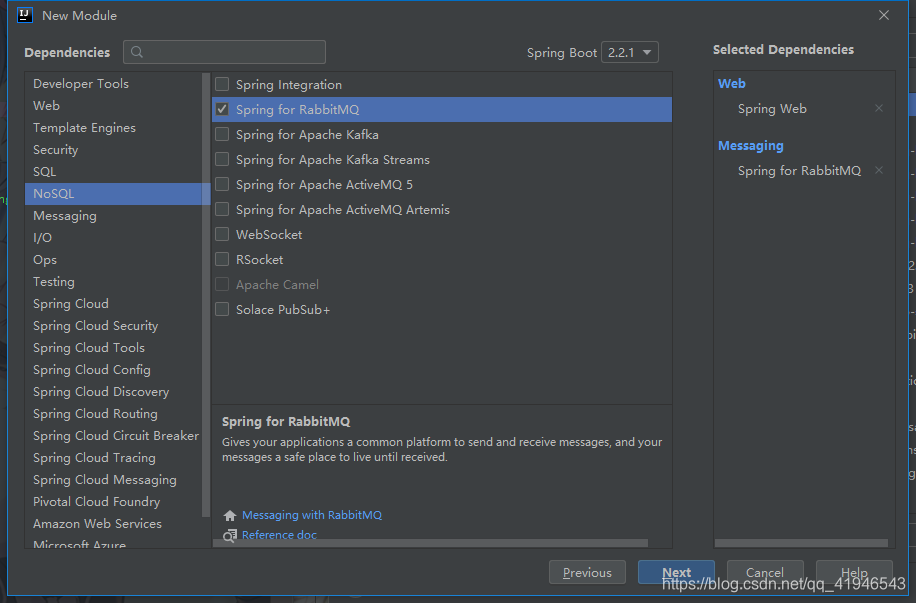Select the Amazon Web Services category
Viewport: 916px width, 603px height.
[x=113, y=524]
